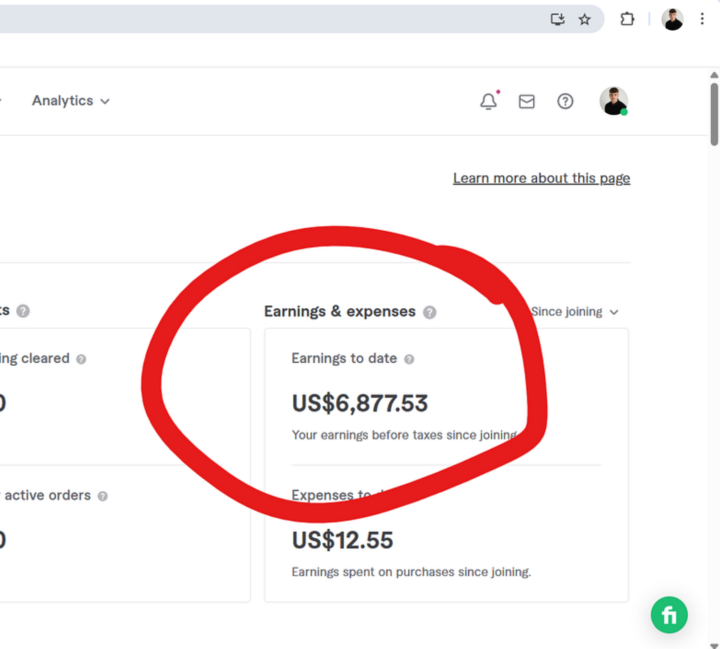The width and height of the screenshot is (720, 649).
Task: Open the messages envelope icon
Action: 527,102
